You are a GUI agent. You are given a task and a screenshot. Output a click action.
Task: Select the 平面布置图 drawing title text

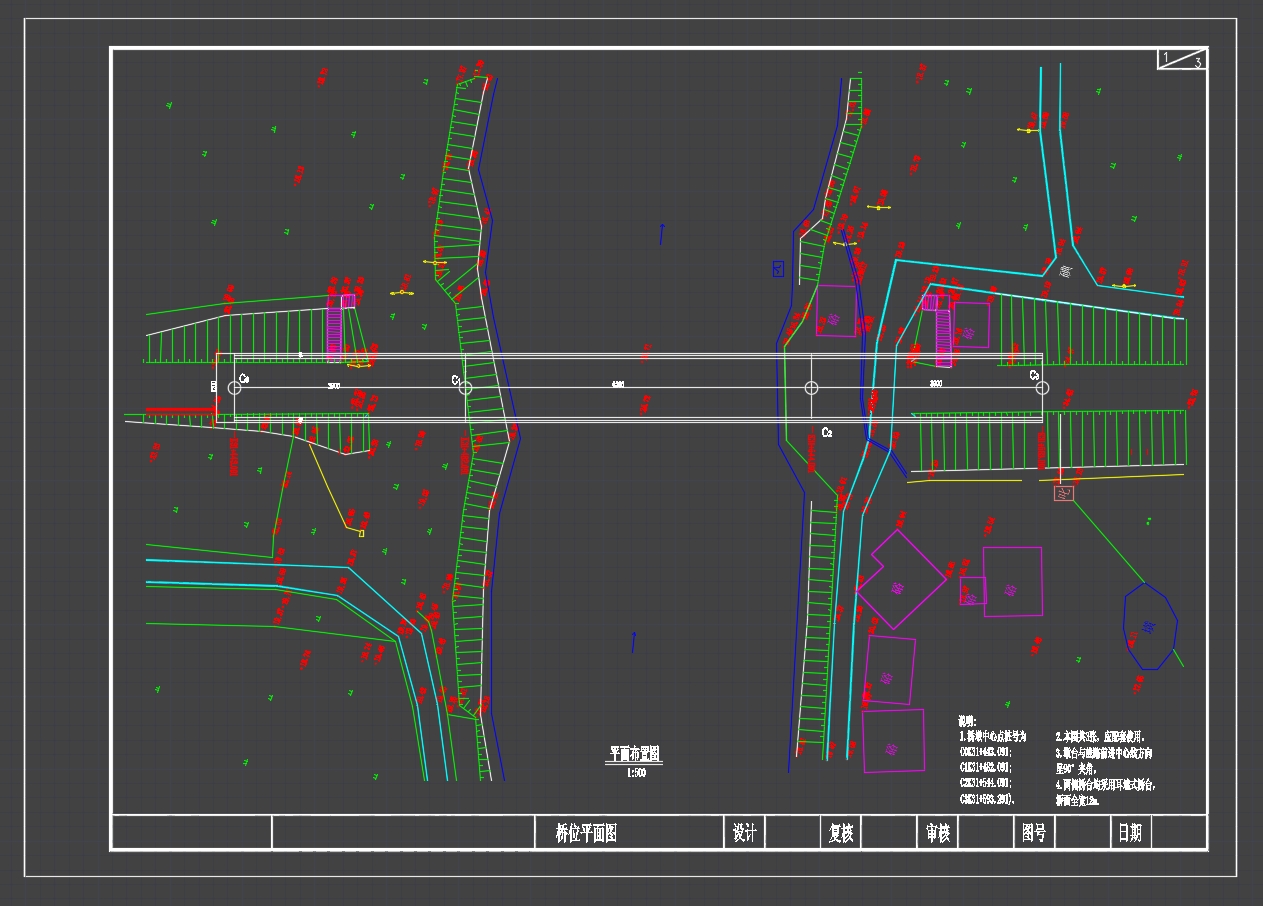(635, 754)
